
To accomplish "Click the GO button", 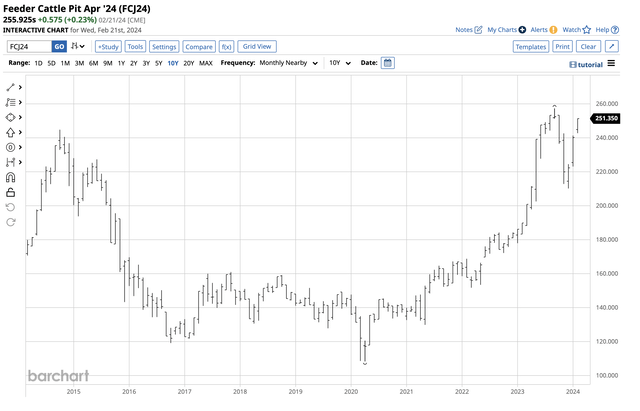I will coord(59,47).
